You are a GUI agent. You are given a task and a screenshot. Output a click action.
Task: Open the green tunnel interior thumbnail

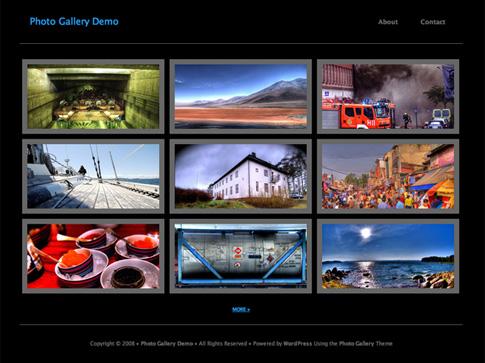pyautogui.click(x=93, y=97)
